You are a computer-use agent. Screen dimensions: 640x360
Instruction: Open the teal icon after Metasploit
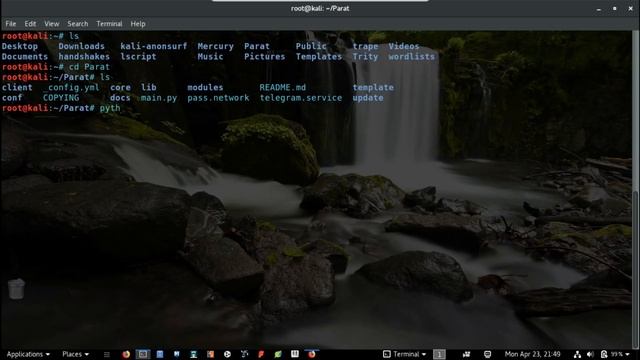click(193, 354)
